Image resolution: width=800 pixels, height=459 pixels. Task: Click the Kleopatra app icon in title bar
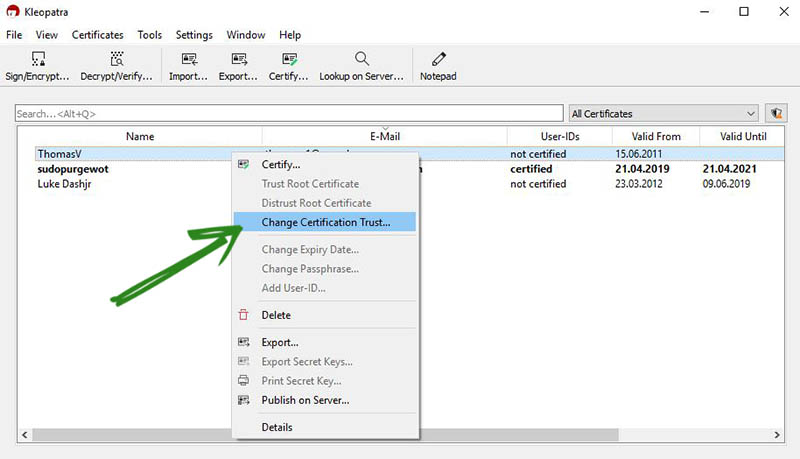click(13, 11)
